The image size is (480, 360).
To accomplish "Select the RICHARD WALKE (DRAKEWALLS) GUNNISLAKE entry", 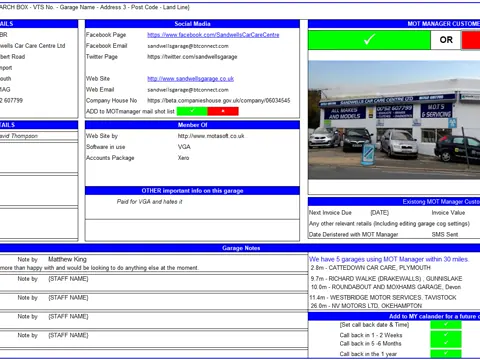I will click(386, 279).
